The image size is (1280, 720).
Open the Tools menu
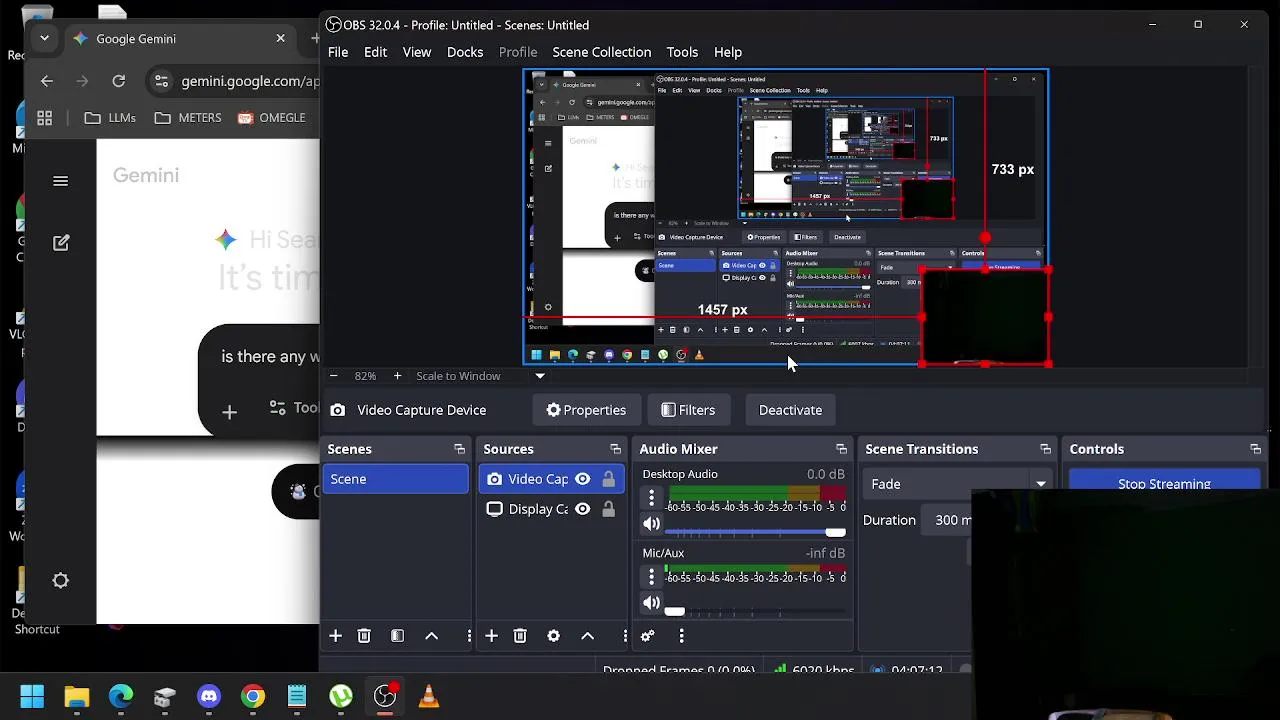click(x=682, y=52)
